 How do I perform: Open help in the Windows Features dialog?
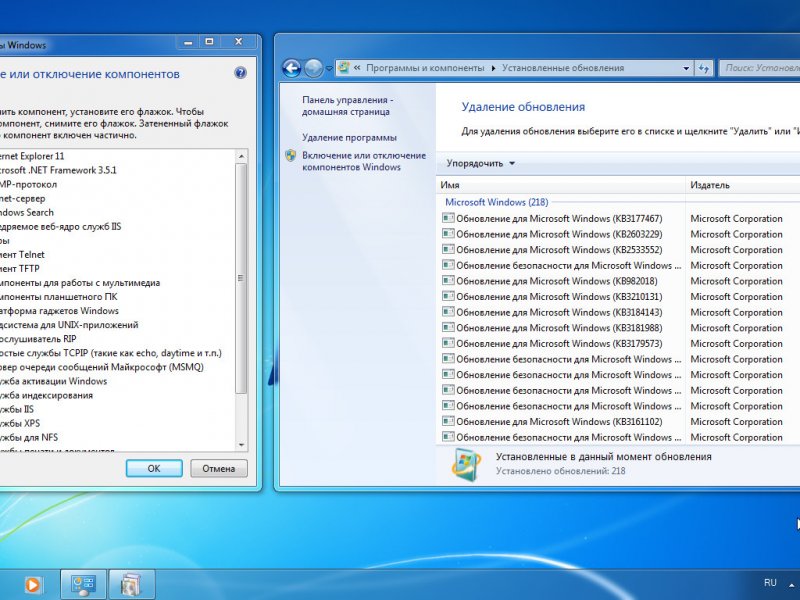[240, 73]
